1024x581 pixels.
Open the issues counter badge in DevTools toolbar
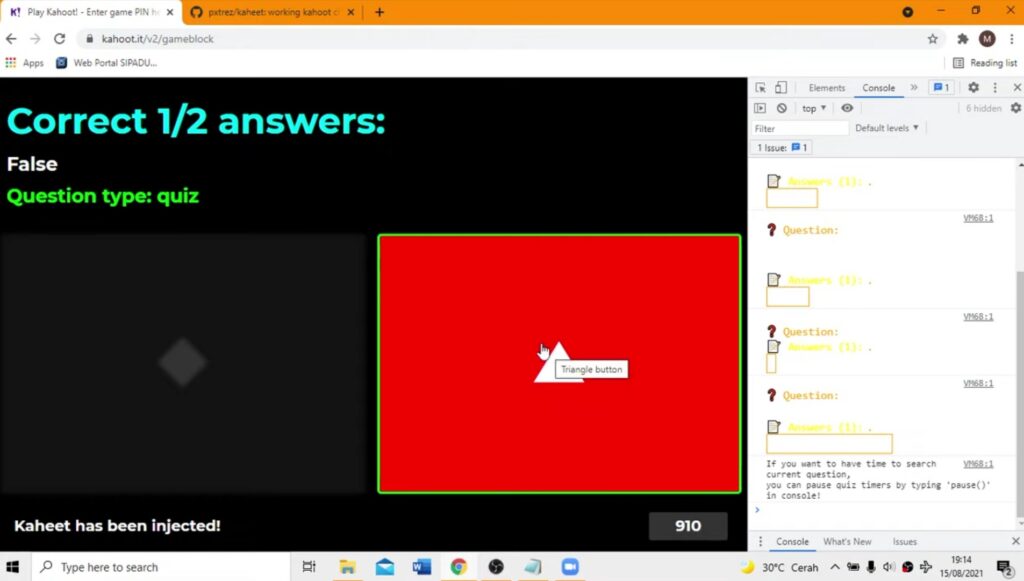click(941, 87)
